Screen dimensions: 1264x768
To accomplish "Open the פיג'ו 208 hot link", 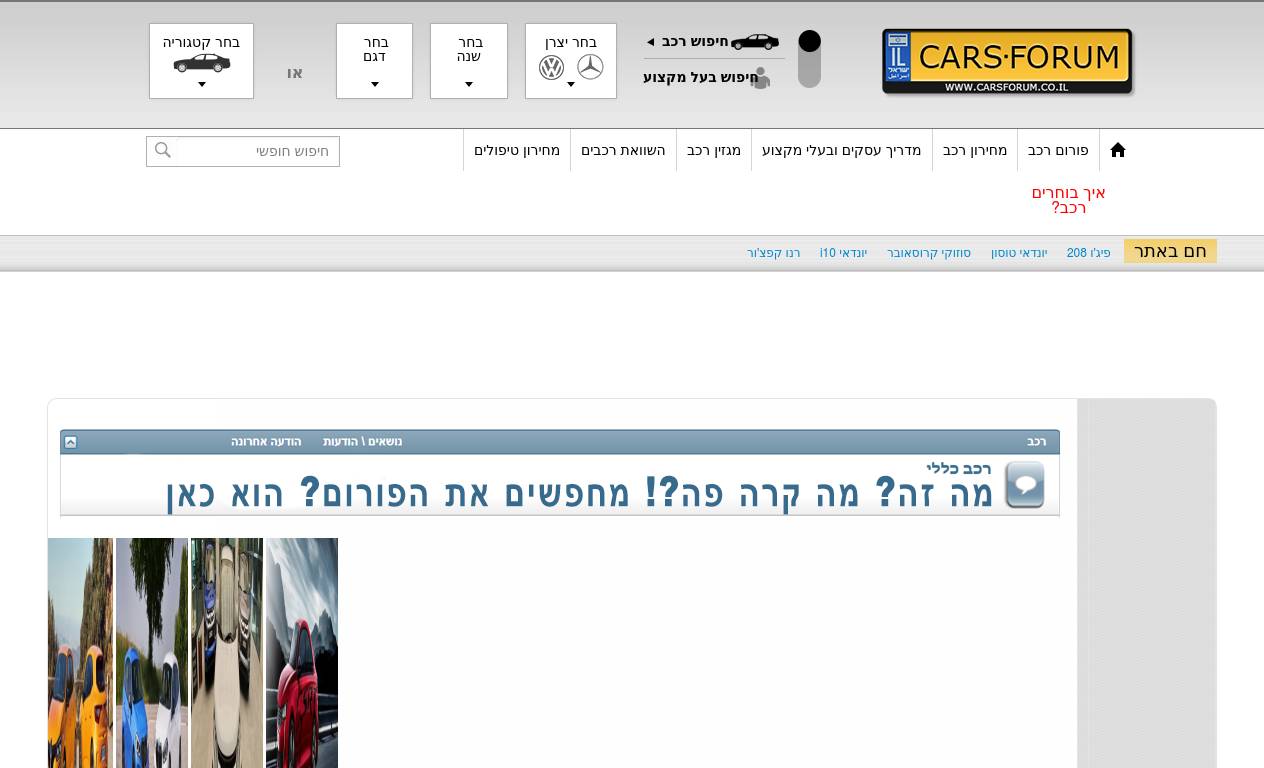I will [1089, 253].
